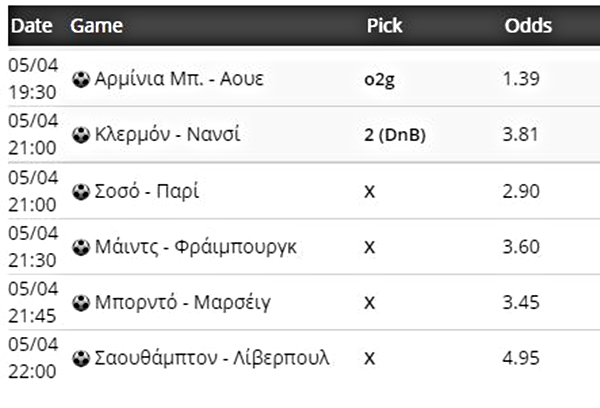Click the Game column header

[96, 24]
